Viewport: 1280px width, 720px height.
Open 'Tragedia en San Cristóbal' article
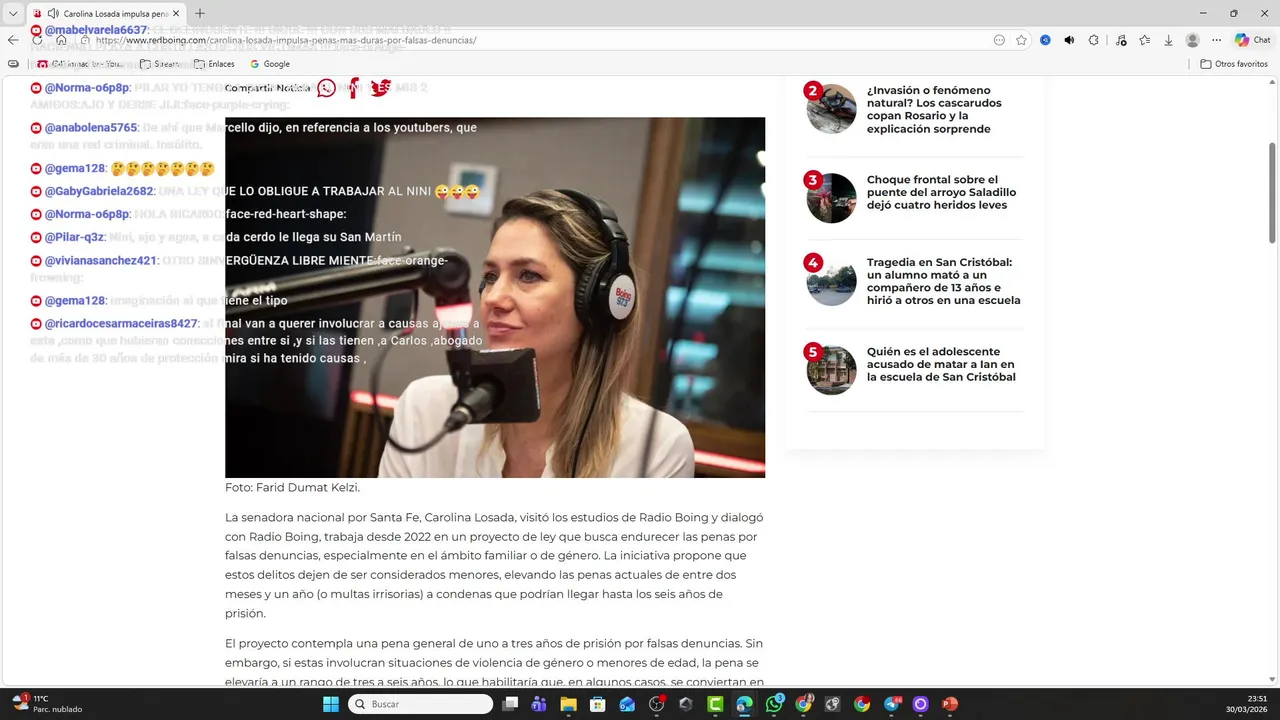point(943,281)
